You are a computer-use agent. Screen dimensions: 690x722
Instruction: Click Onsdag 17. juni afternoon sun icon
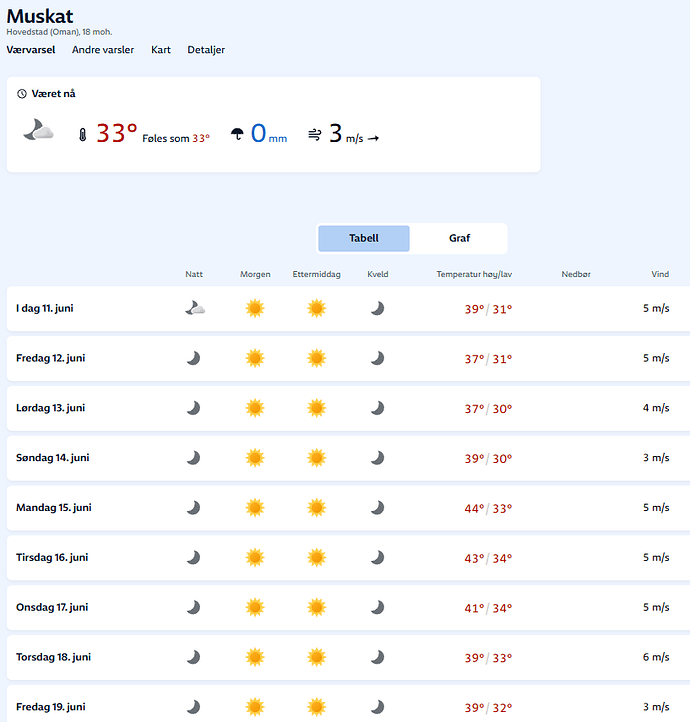coord(317,607)
